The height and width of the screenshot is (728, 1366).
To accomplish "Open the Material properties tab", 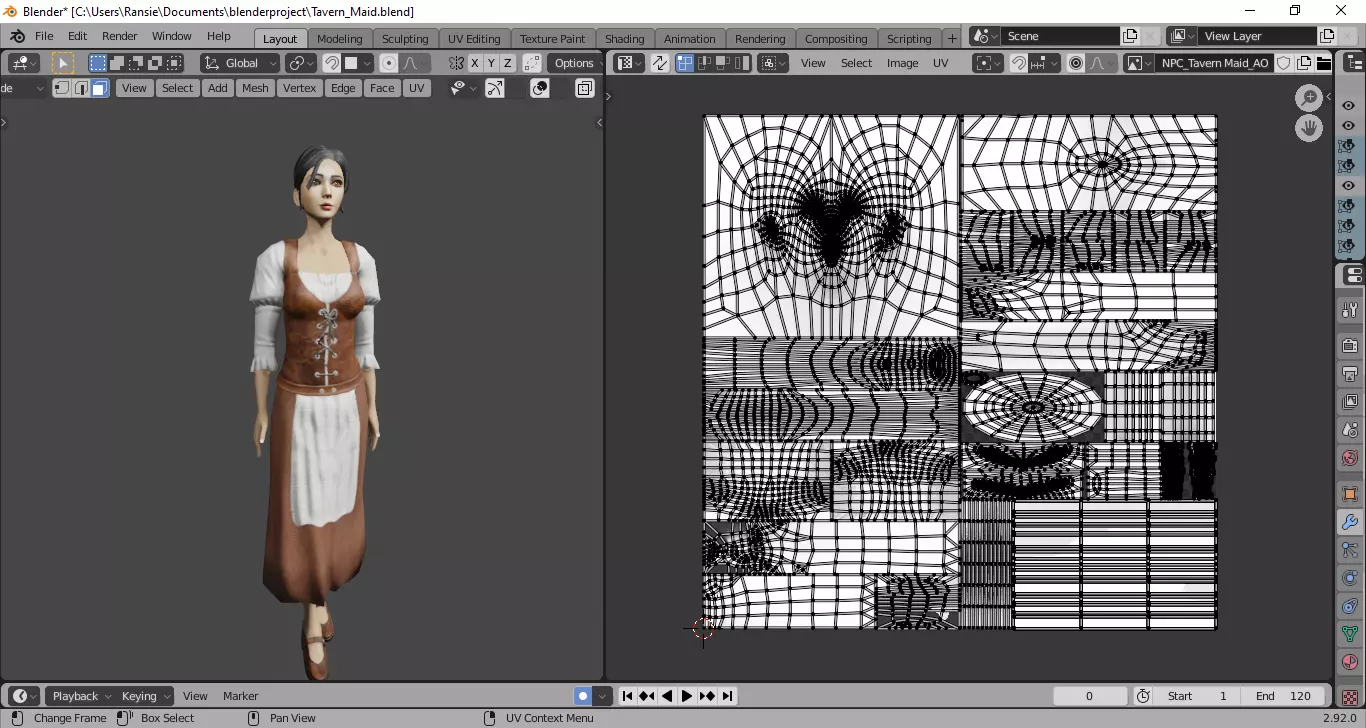I will point(1350,662).
